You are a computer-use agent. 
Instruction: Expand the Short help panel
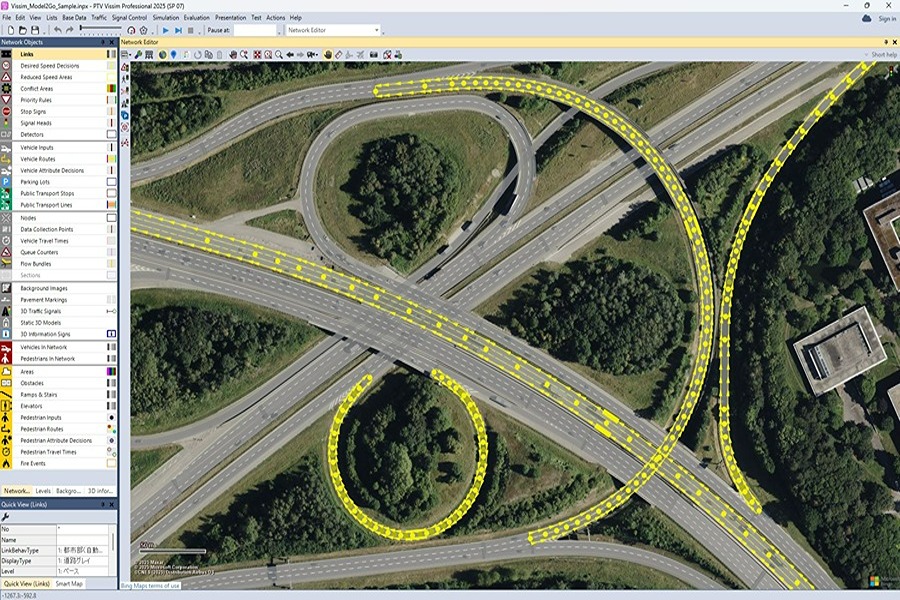tap(881, 54)
